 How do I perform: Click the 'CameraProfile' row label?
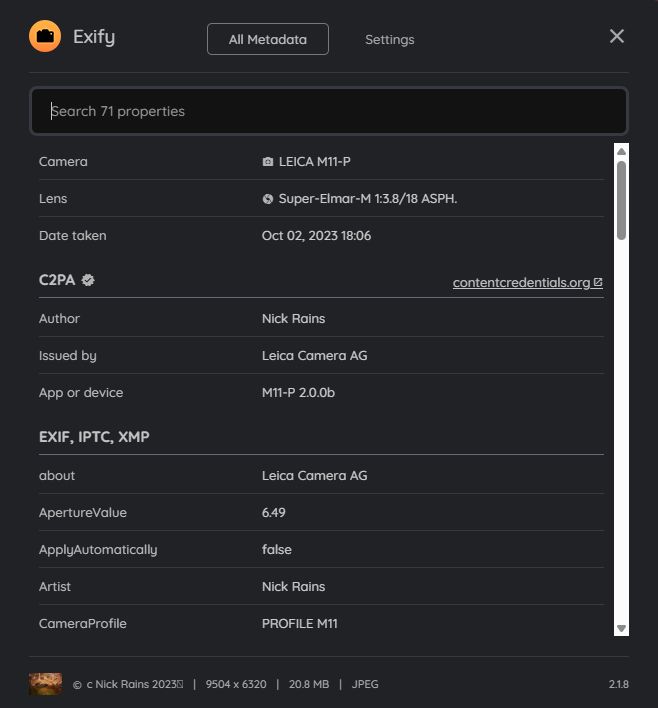(83, 624)
